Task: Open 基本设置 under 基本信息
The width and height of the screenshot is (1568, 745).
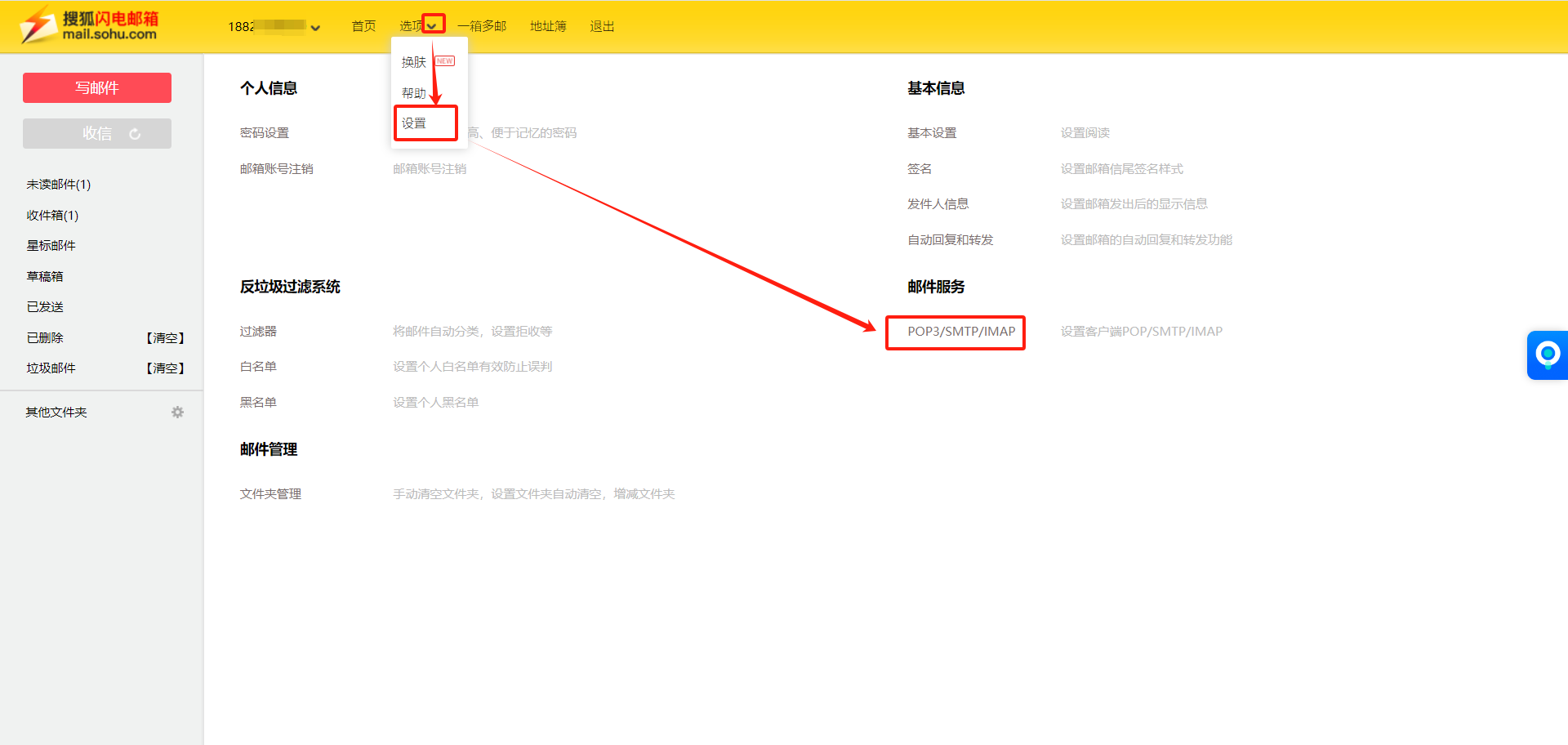Action: [932, 133]
